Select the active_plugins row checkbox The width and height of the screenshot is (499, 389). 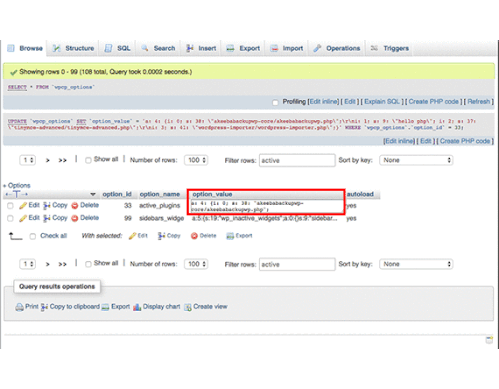click(x=10, y=206)
